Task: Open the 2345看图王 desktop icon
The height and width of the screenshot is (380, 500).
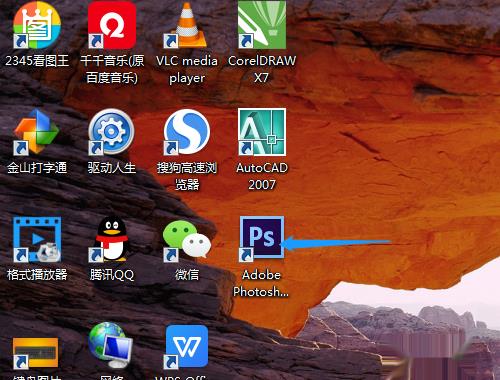Action: tap(37, 25)
